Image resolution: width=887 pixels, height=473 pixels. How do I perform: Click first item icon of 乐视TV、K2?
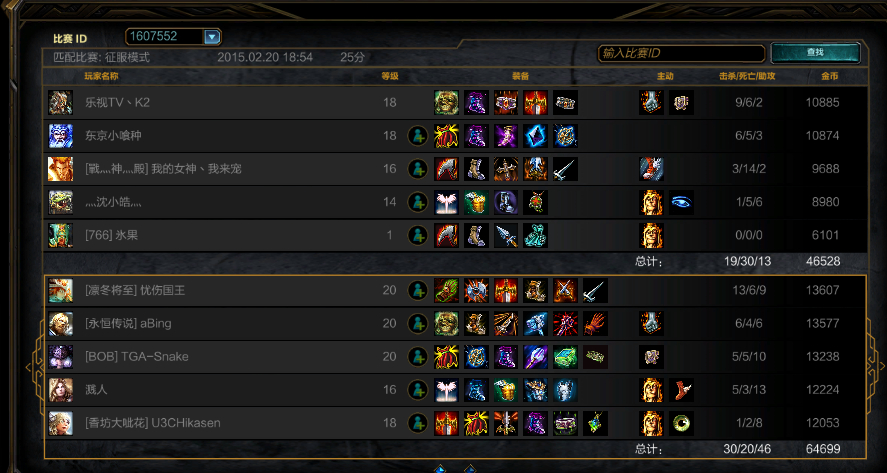pyautogui.click(x=446, y=103)
